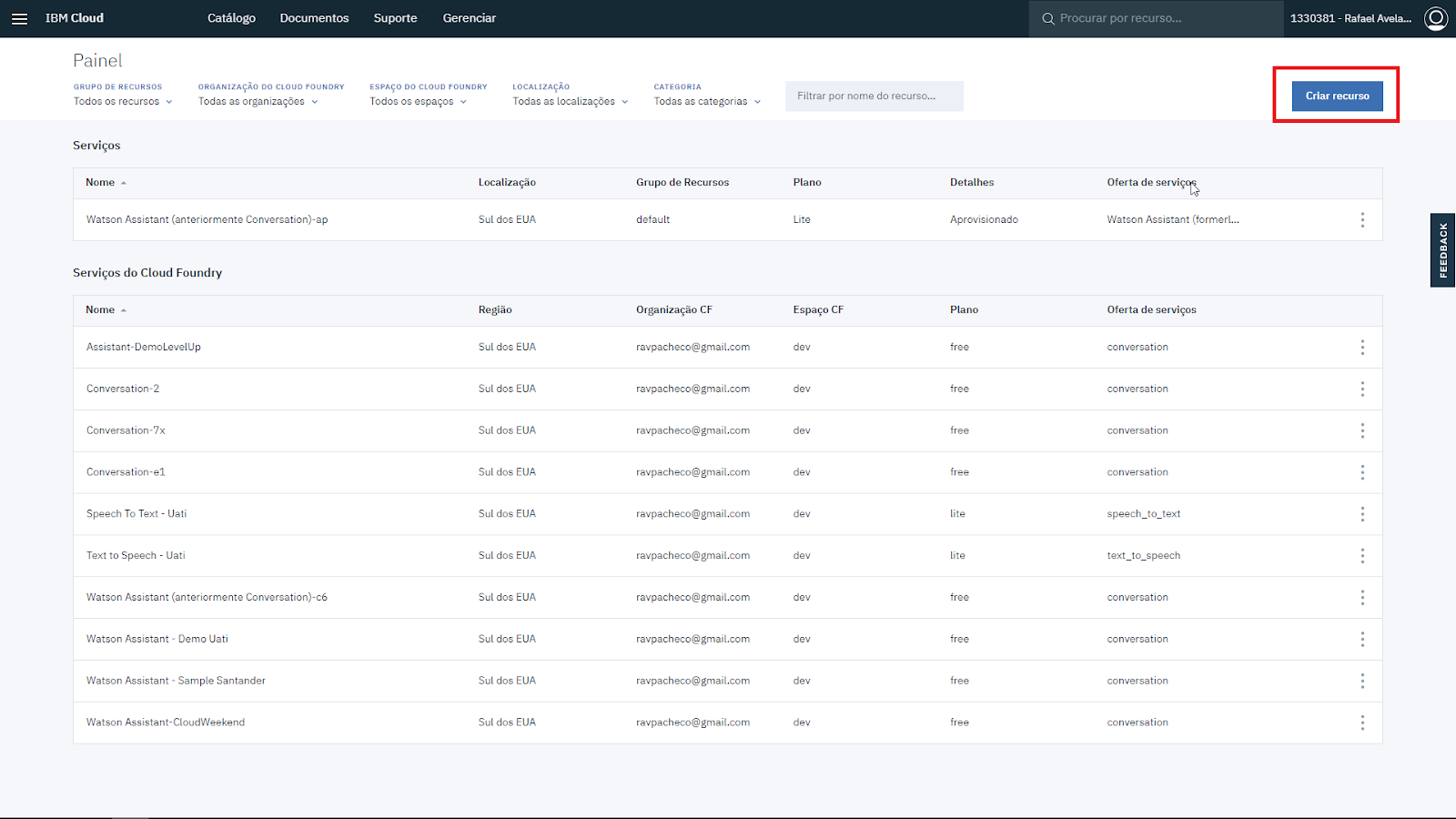Open the user profile avatar icon
The width and height of the screenshot is (1456, 819).
[1436, 18]
